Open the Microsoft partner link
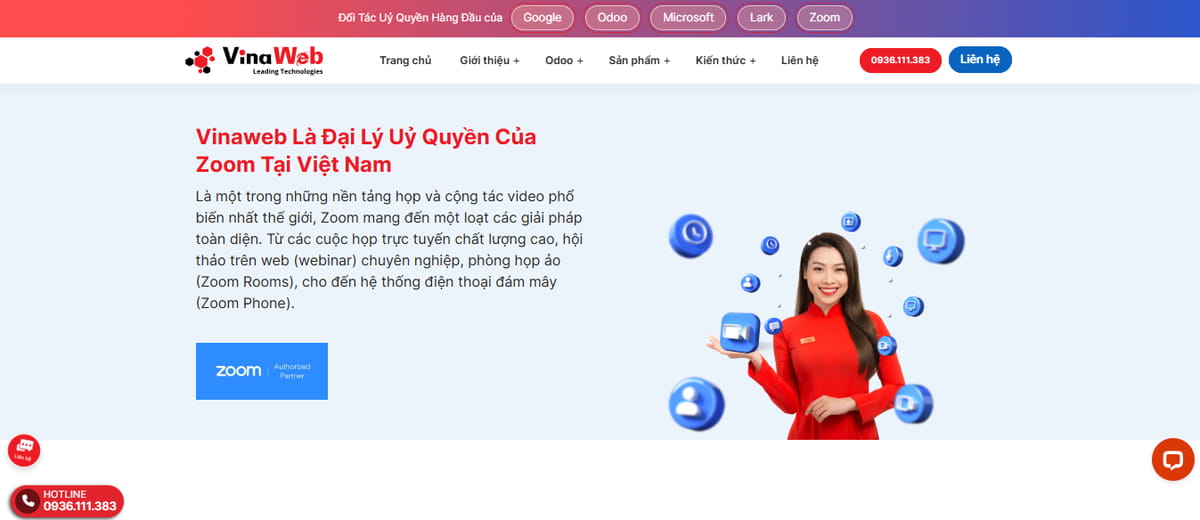The height and width of the screenshot is (520, 1200). (688, 18)
